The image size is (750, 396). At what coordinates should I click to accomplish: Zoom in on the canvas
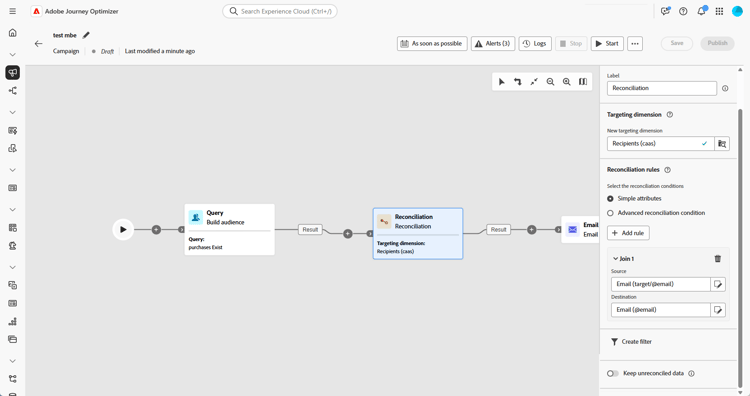coord(567,82)
